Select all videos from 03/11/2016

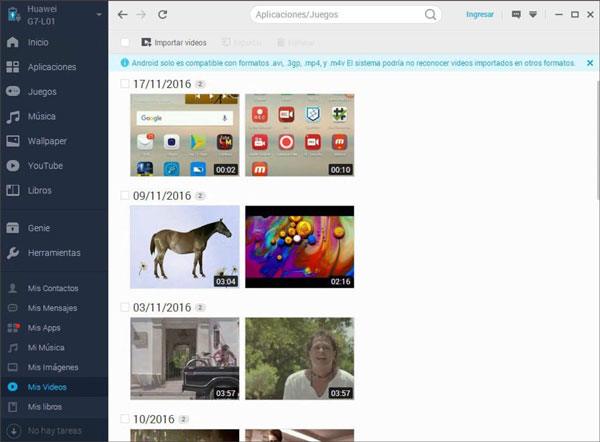(x=125, y=307)
